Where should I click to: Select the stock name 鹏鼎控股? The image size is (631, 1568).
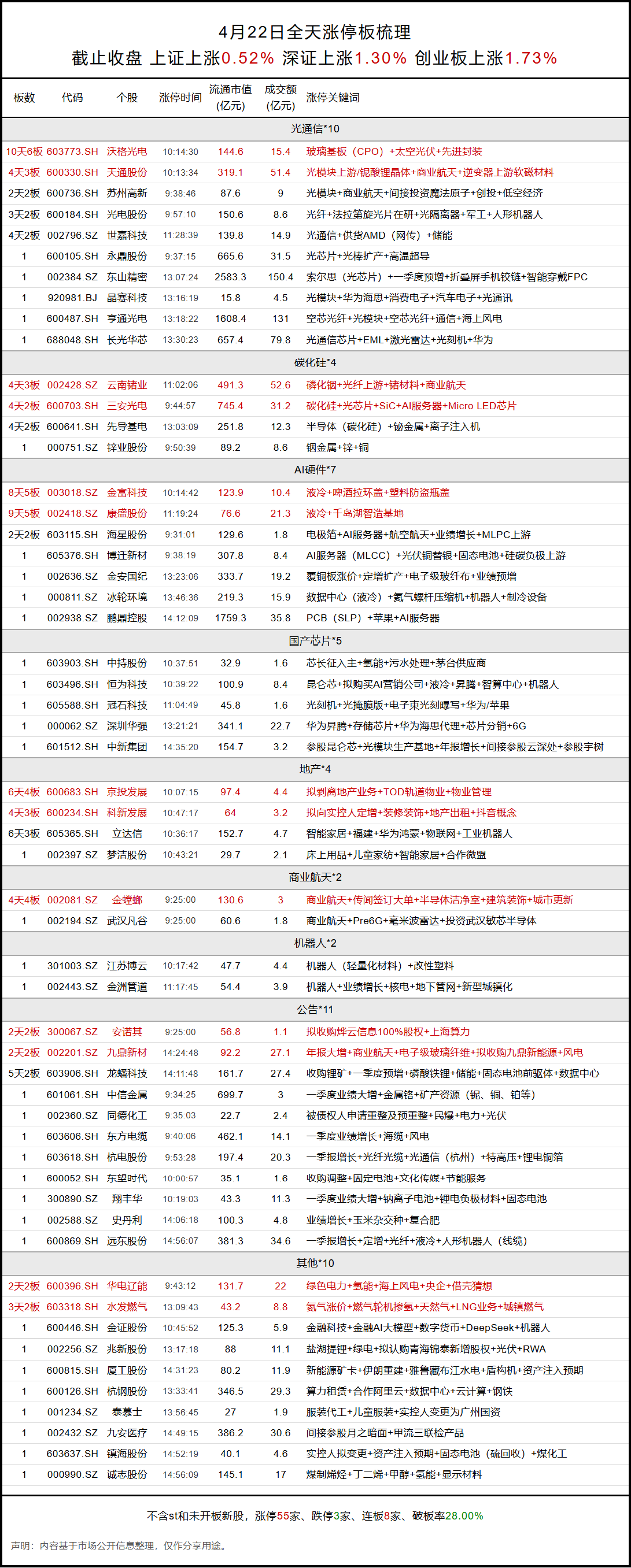point(127,618)
